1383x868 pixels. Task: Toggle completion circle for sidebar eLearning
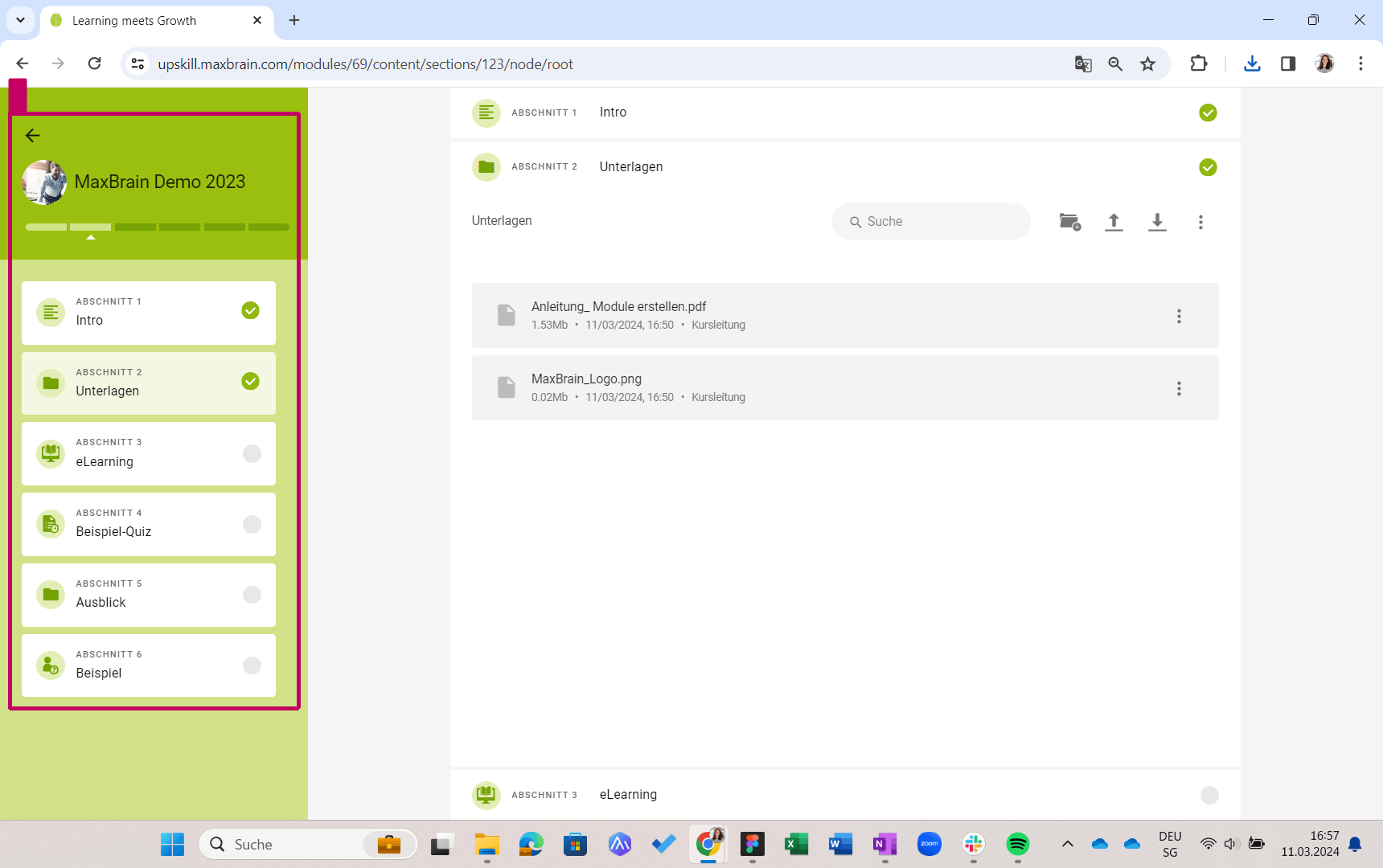pos(252,453)
